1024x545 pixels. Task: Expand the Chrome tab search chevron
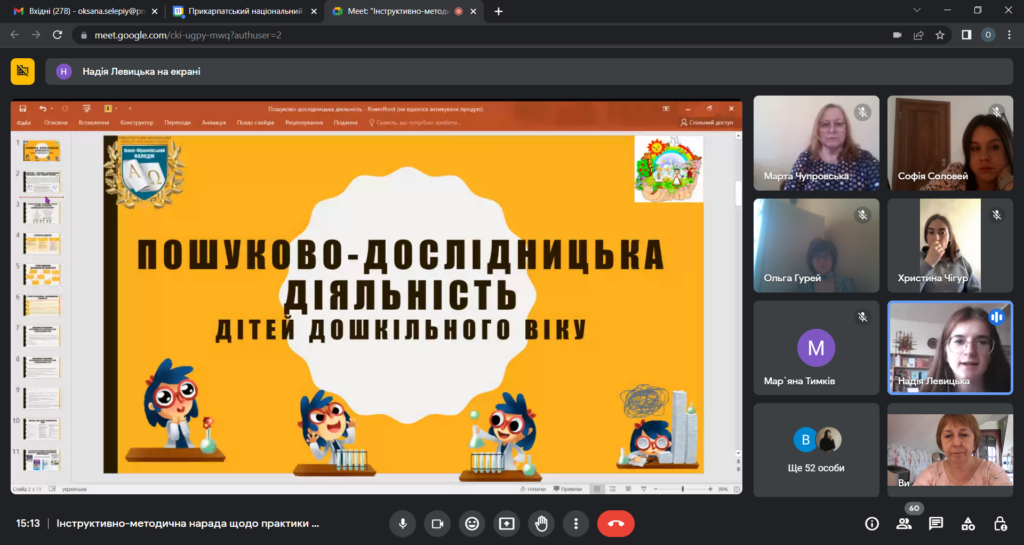coord(918,10)
